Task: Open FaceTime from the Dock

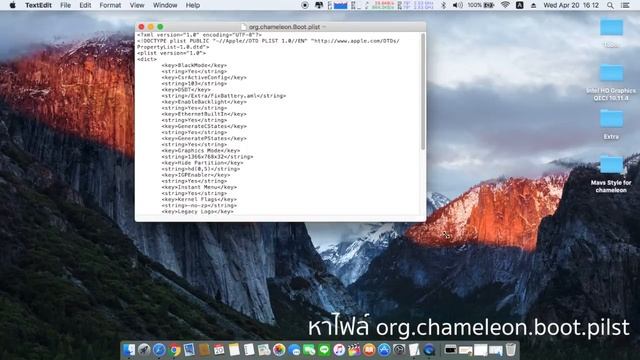Action: 309,350
